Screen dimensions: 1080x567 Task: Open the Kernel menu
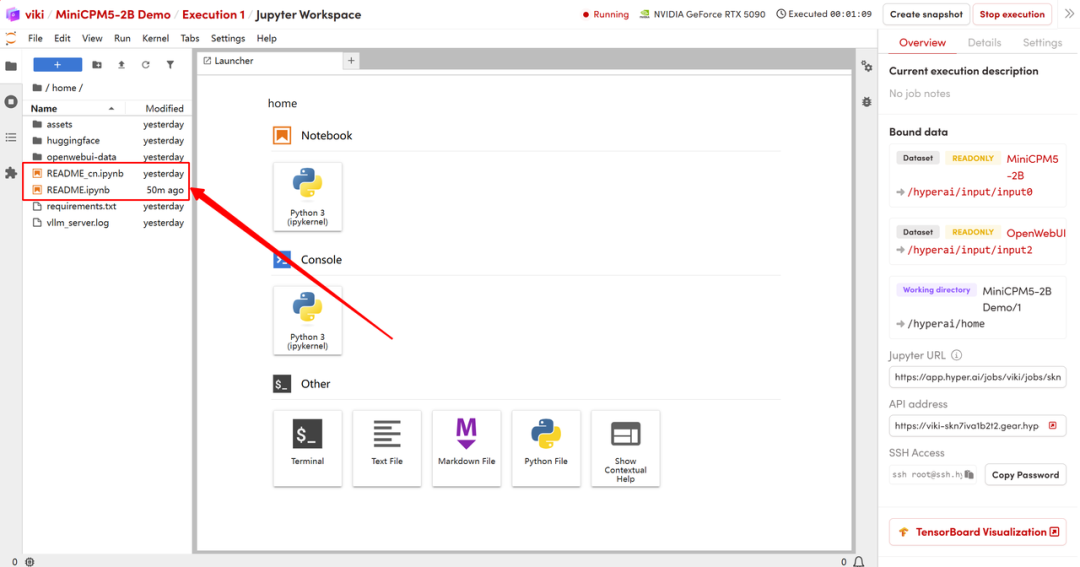click(x=156, y=39)
